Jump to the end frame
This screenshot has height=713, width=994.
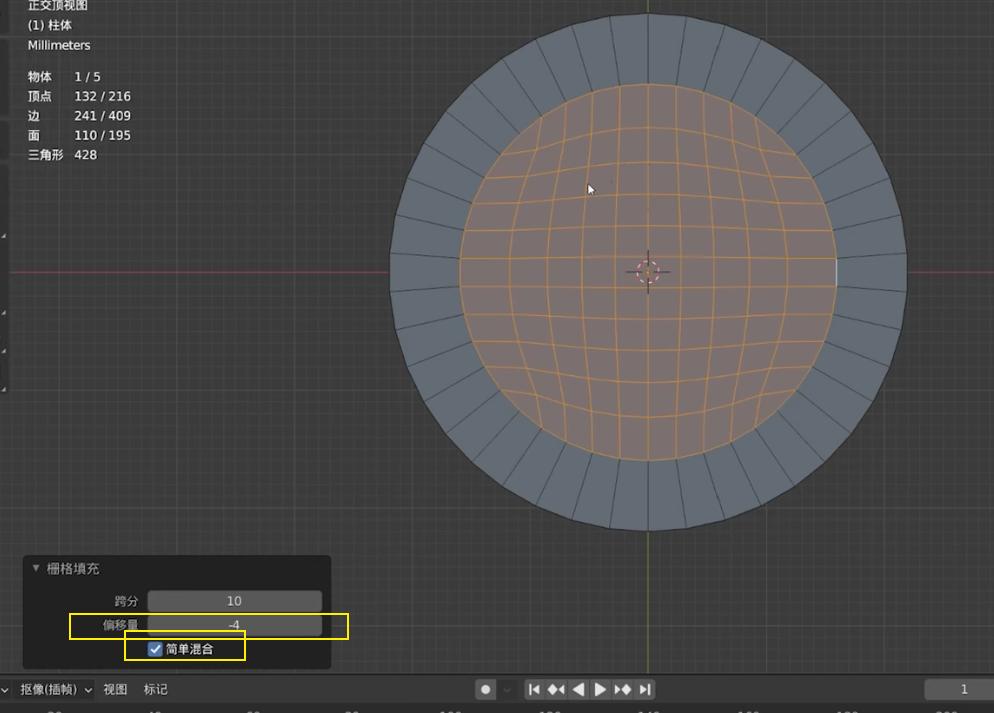(x=645, y=690)
